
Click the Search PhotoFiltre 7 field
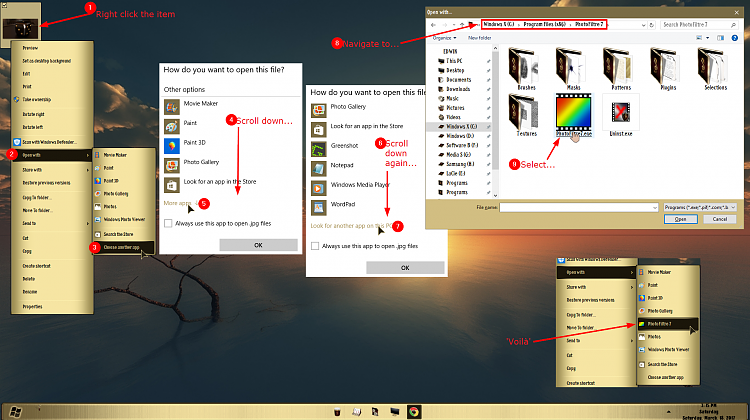[699, 25]
